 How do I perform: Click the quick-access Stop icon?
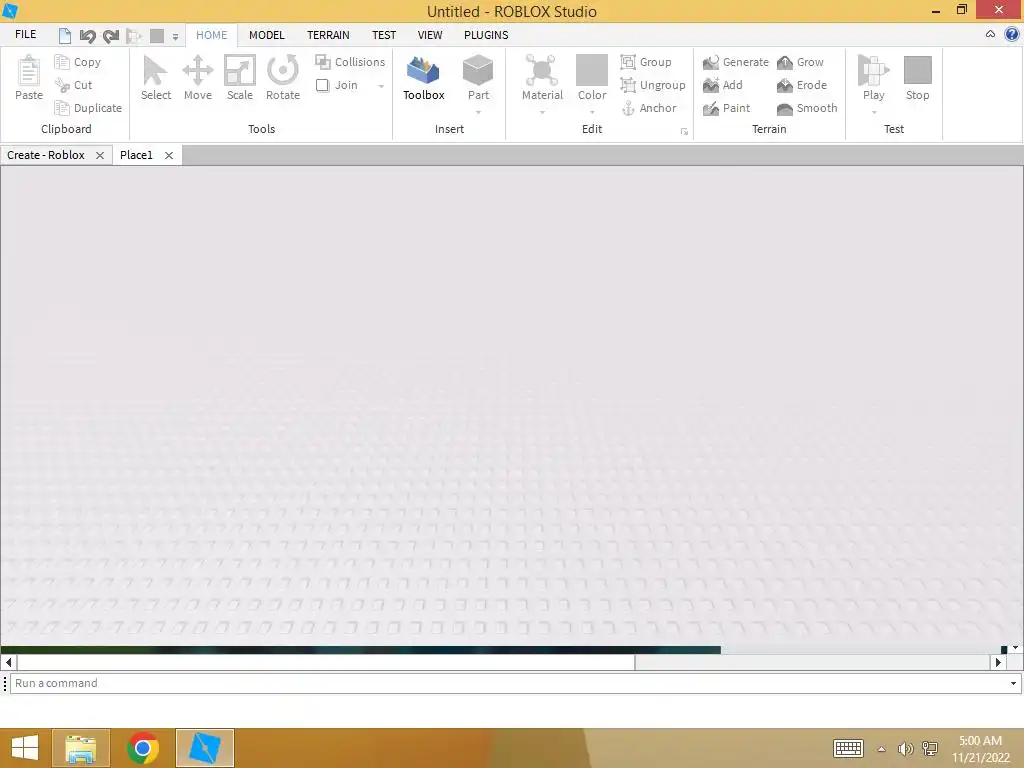(157, 36)
